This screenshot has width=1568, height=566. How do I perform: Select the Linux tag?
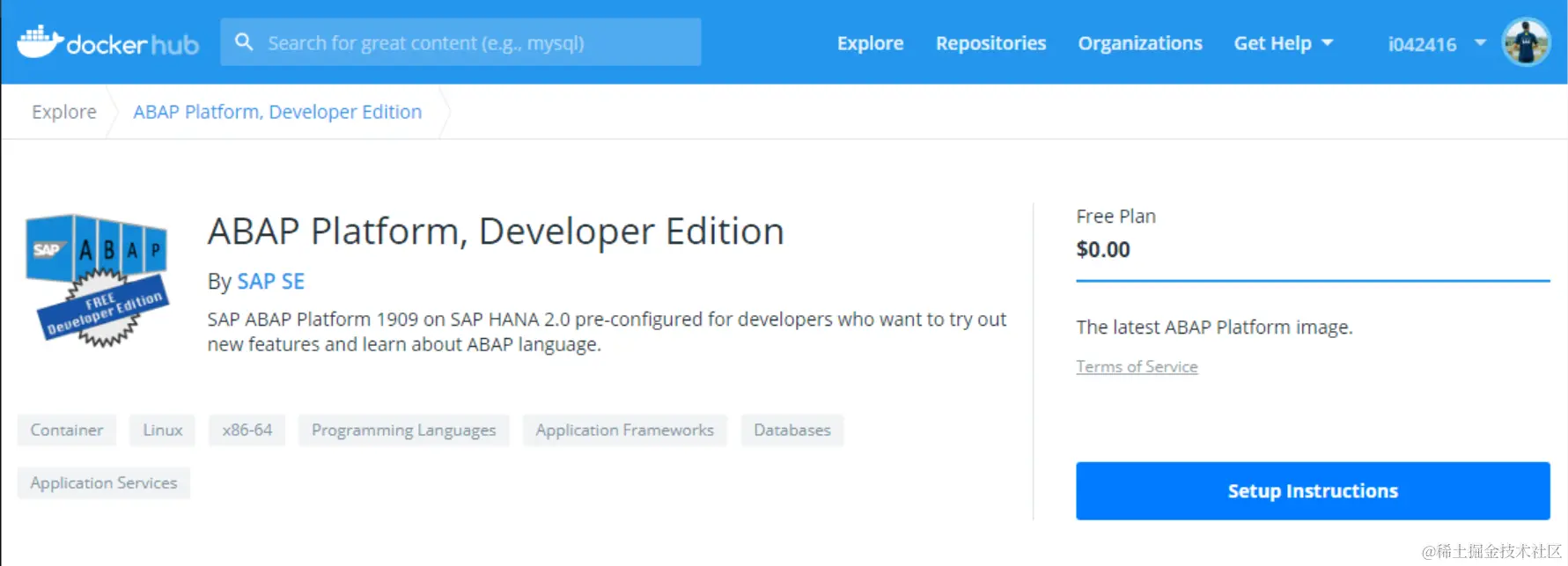point(163,430)
